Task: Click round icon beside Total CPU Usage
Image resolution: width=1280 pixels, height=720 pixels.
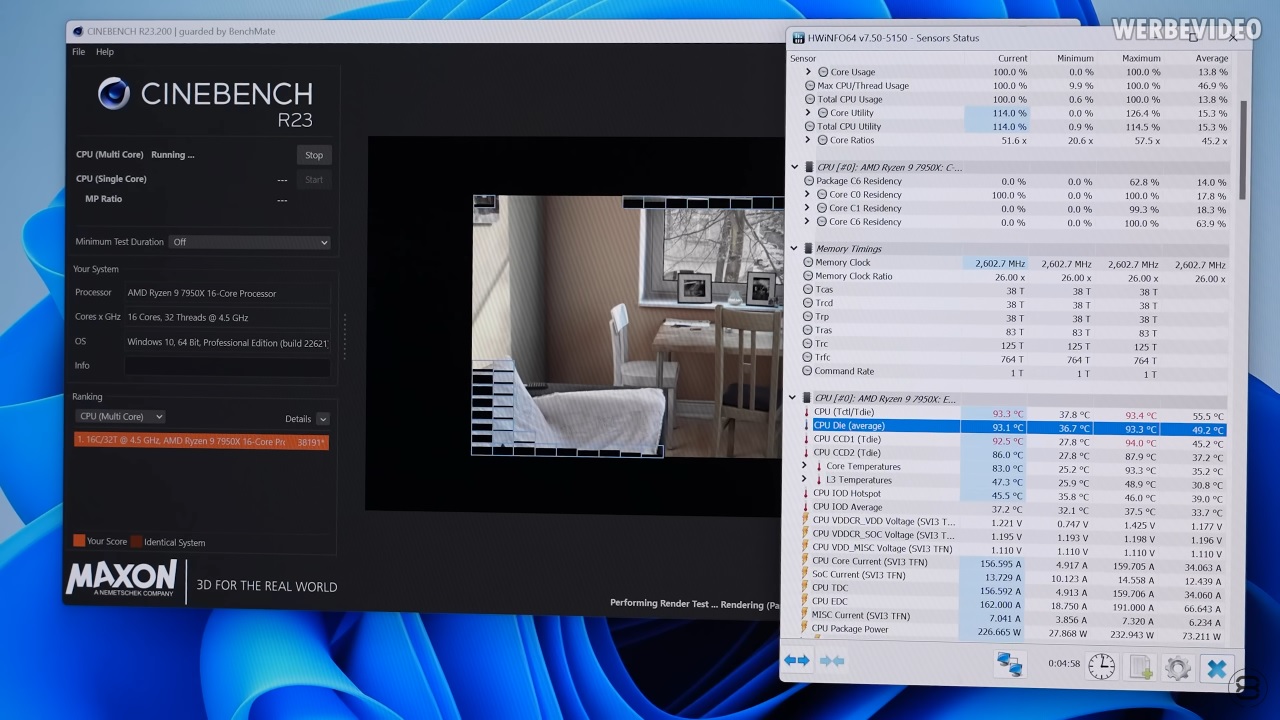Action: (809, 99)
